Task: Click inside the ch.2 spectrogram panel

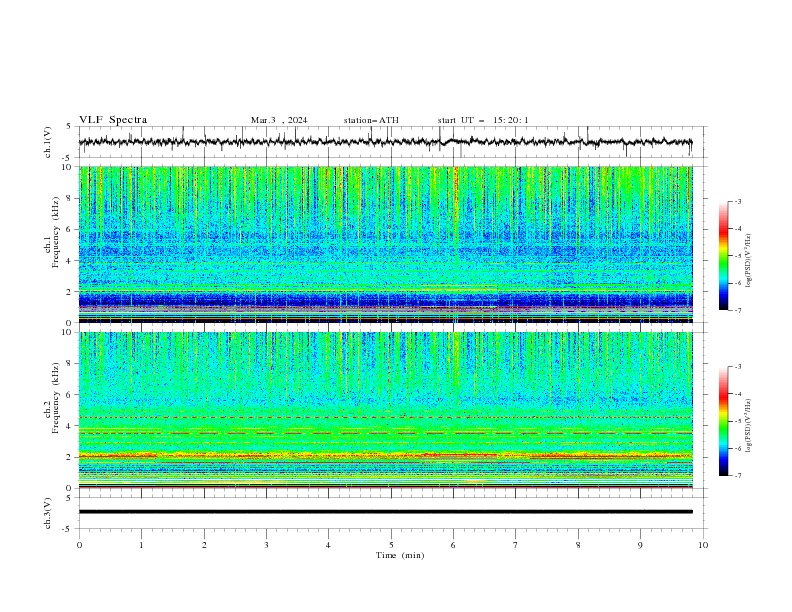Action: [x=385, y=410]
